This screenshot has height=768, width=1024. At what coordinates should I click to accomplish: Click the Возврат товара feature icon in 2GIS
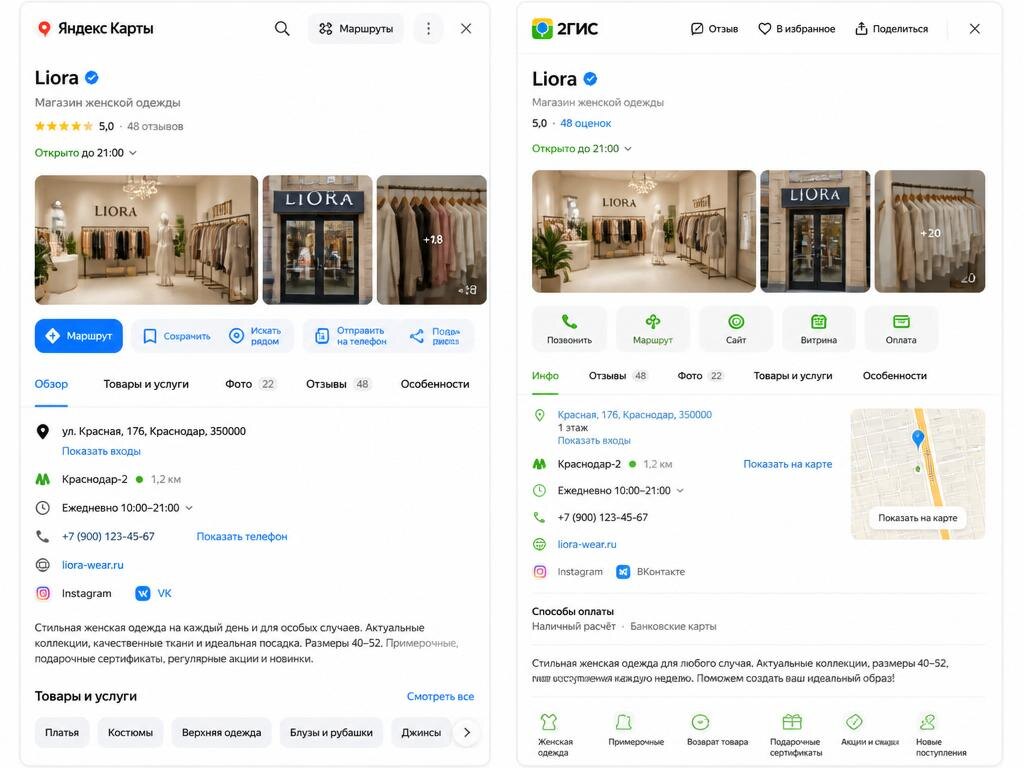(x=700, y=722)
